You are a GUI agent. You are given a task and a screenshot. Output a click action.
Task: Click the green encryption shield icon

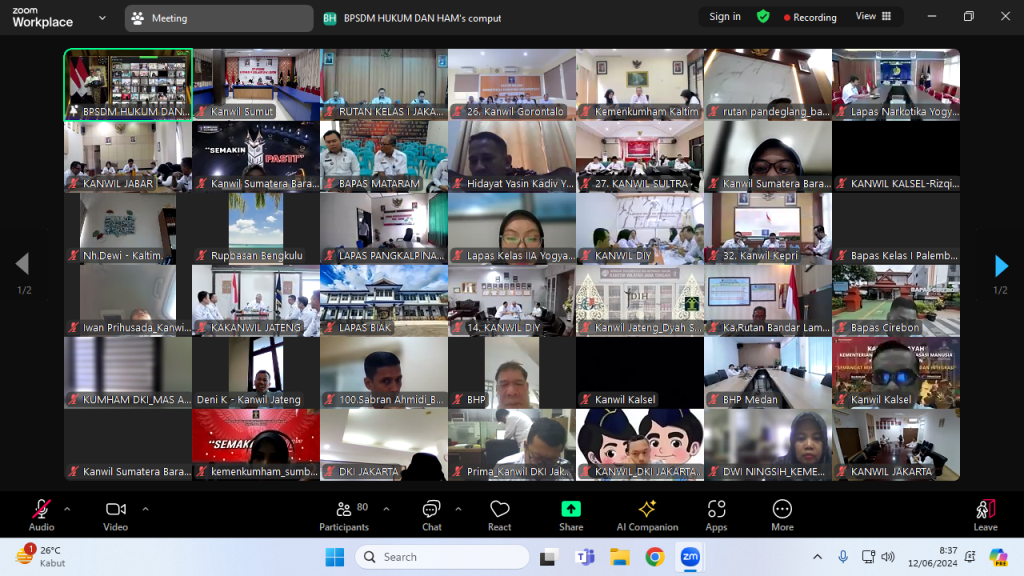[x=763, y=17]
